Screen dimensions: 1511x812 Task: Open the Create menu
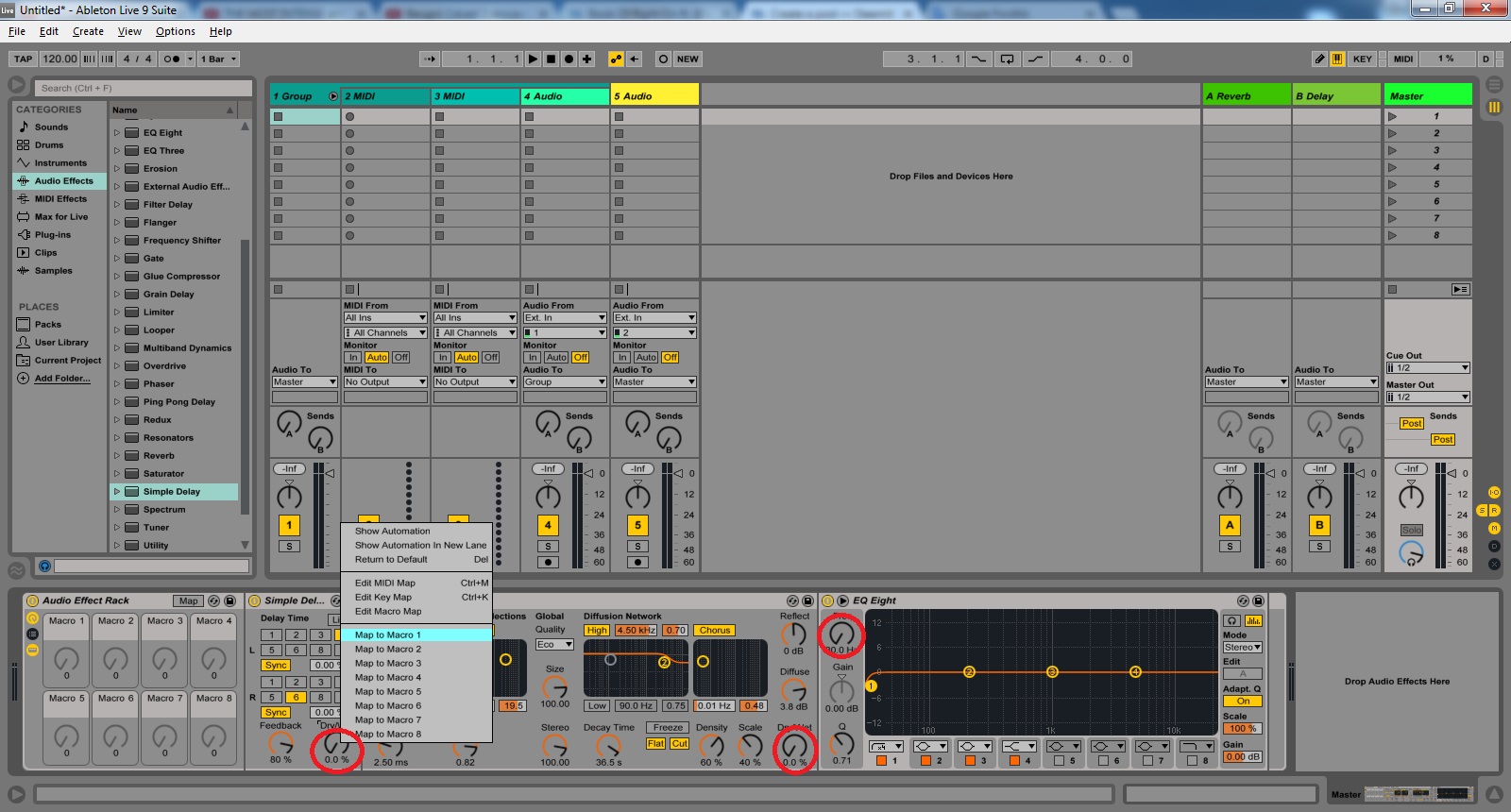tap(88, 31)
